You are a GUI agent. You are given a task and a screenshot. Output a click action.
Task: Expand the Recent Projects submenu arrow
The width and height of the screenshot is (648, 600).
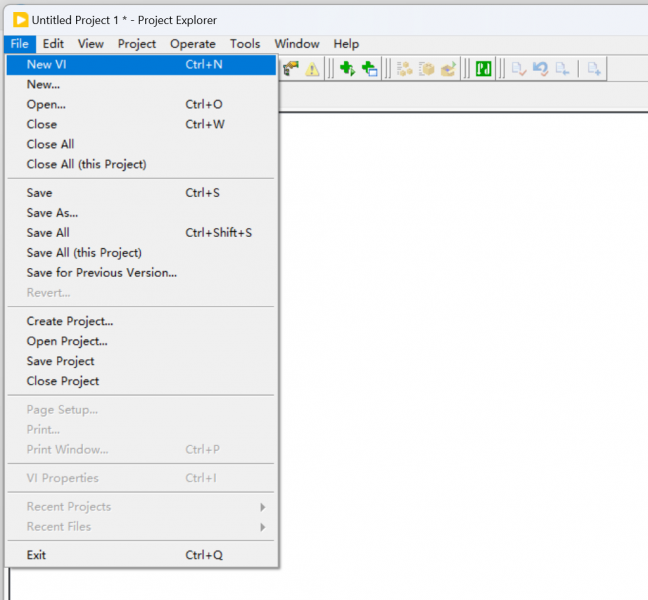pos(262,507)
